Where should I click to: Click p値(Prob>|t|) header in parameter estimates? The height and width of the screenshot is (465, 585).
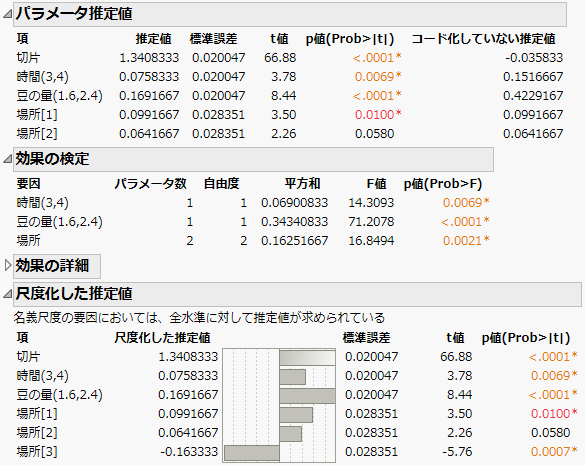pos(350,38)
